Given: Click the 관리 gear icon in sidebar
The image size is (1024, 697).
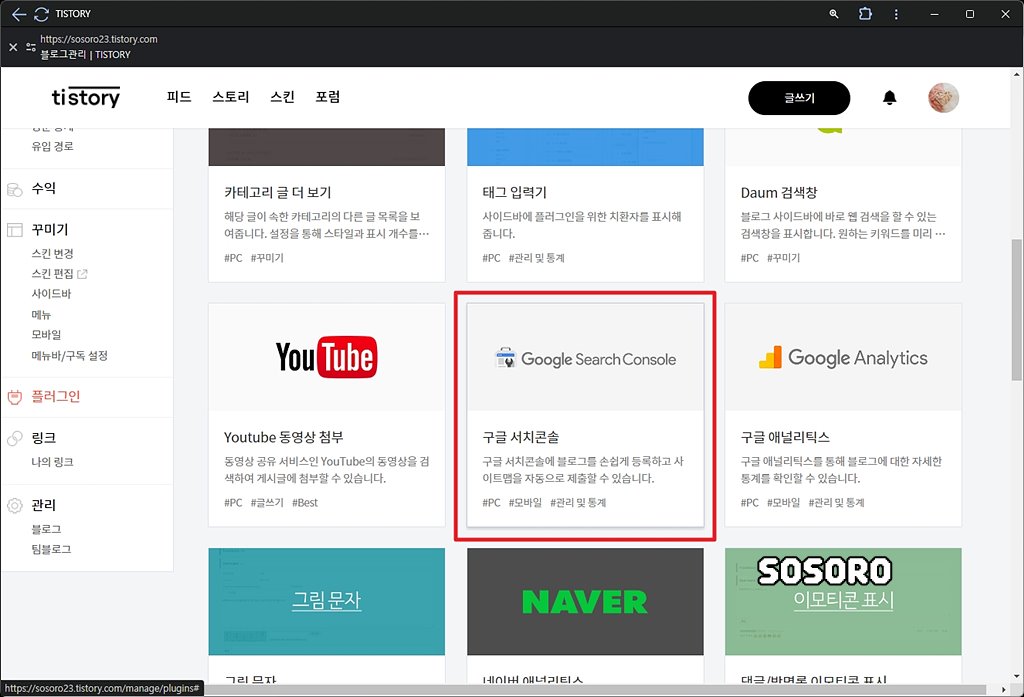Looking at the screenshot, I should (14, 506).
